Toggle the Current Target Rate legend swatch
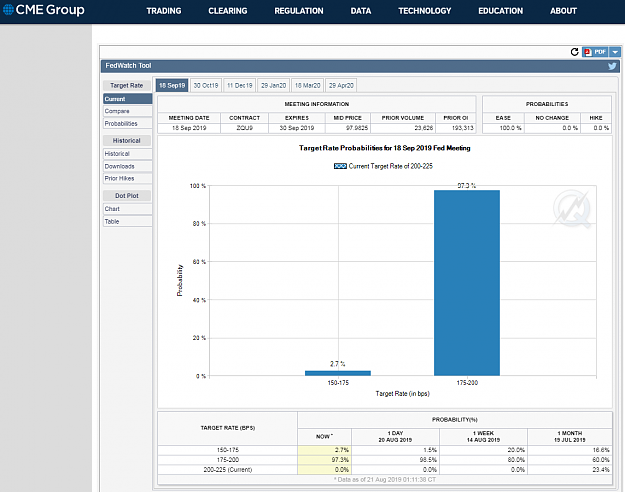 click(x=340, y=166)
